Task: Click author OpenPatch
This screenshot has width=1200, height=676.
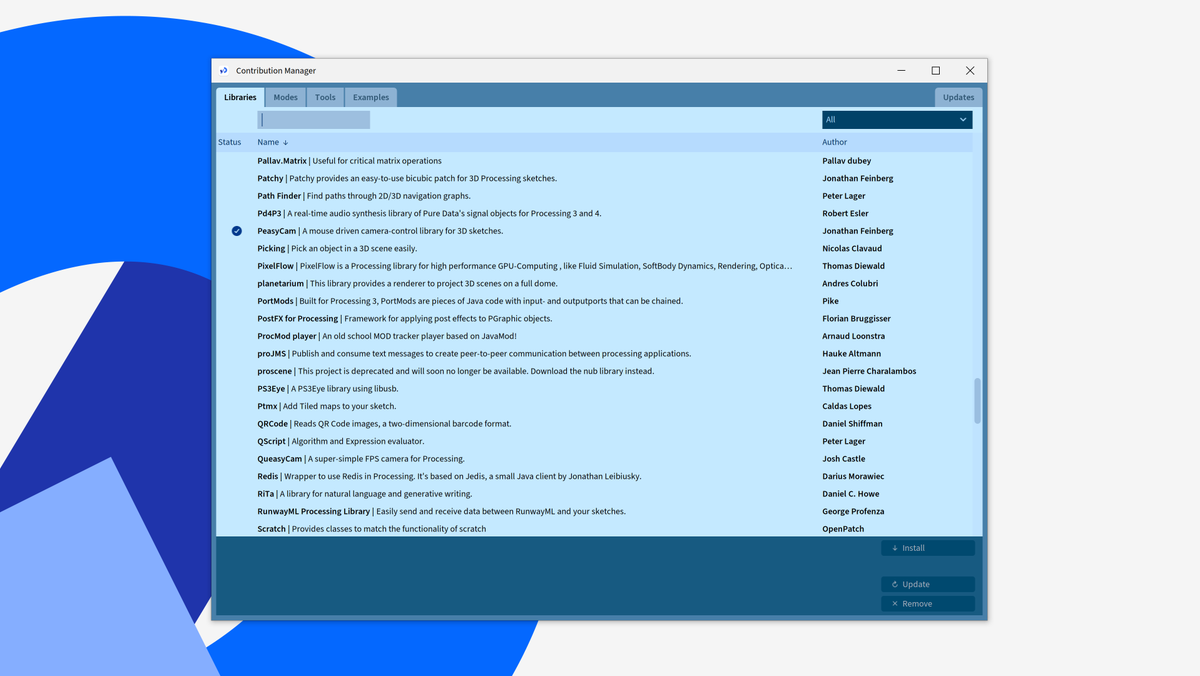Action: 843,528
